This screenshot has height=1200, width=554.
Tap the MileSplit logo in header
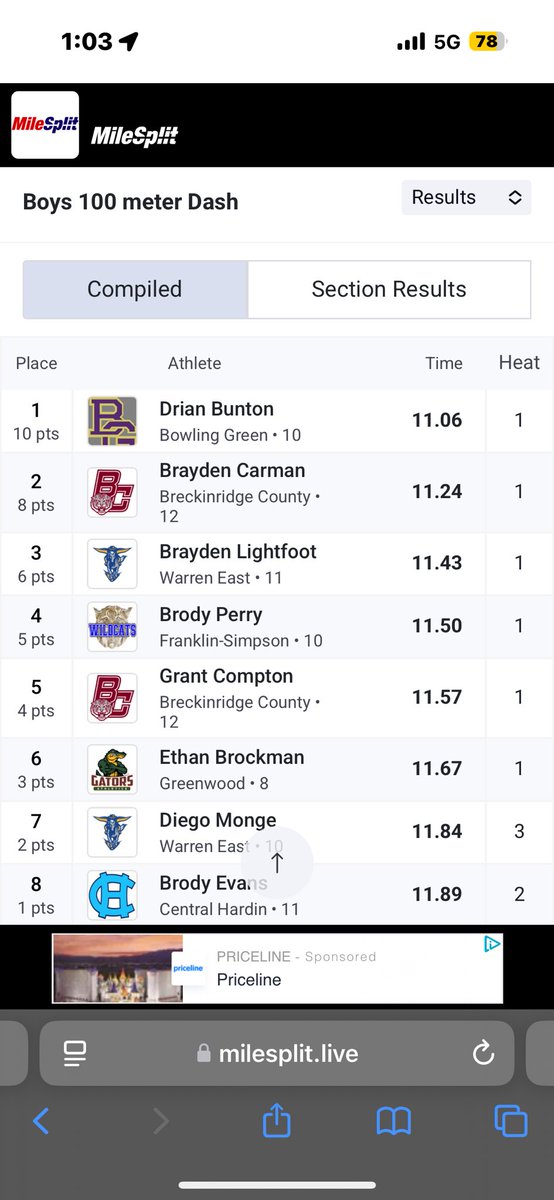(x=45, y=125)
